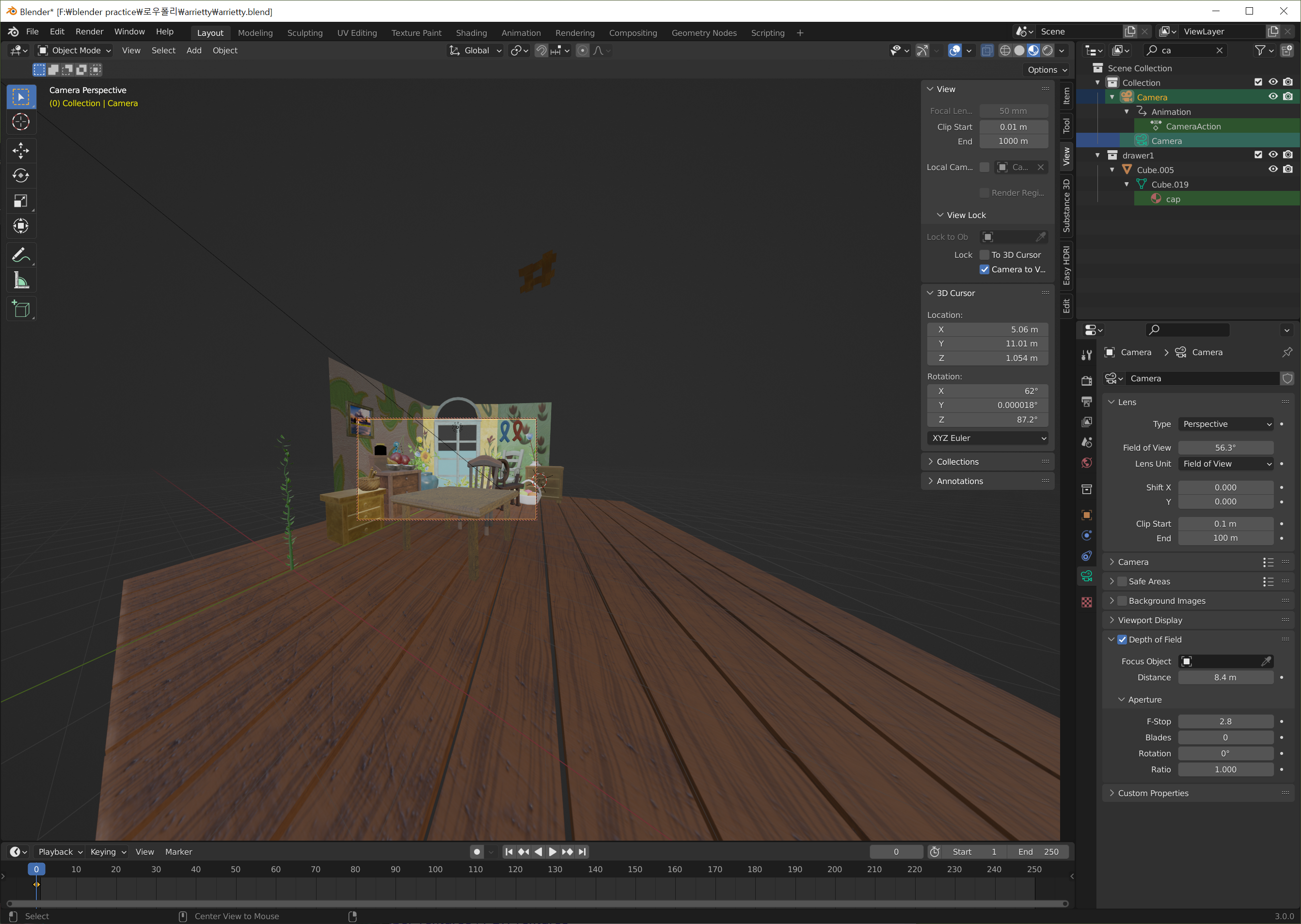Uncheck Camera to View lock
Image resolution: width=1301 pixels, height=924 pixels.
pos(984,270)
